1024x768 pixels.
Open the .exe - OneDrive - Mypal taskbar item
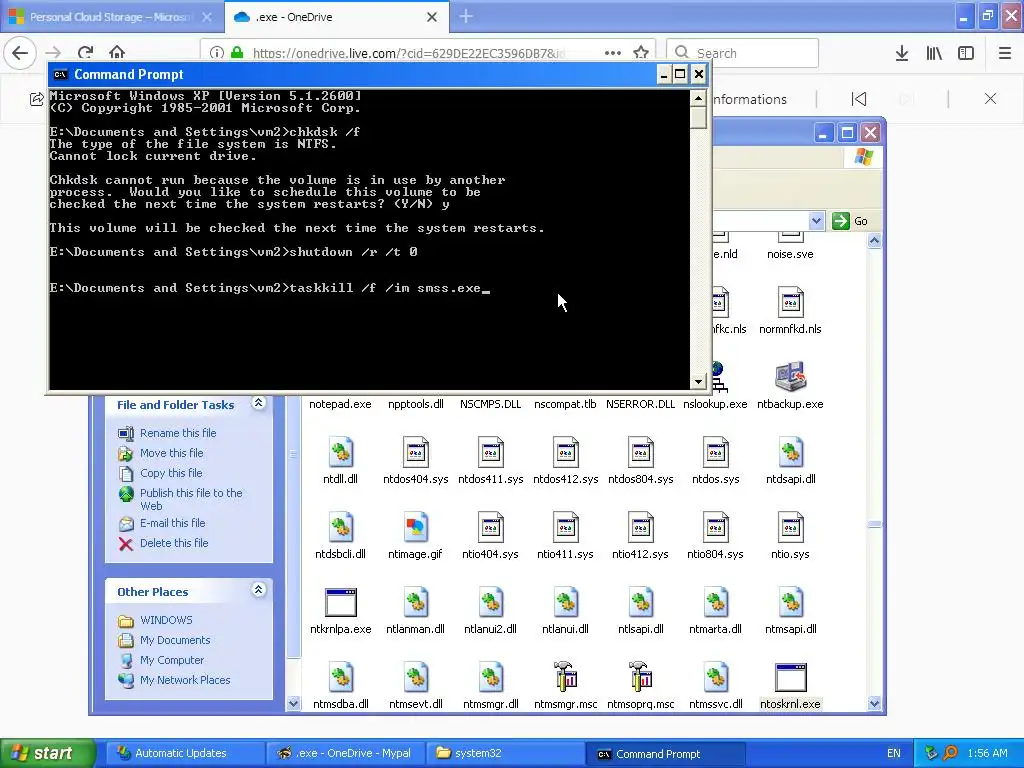[346, 753]
